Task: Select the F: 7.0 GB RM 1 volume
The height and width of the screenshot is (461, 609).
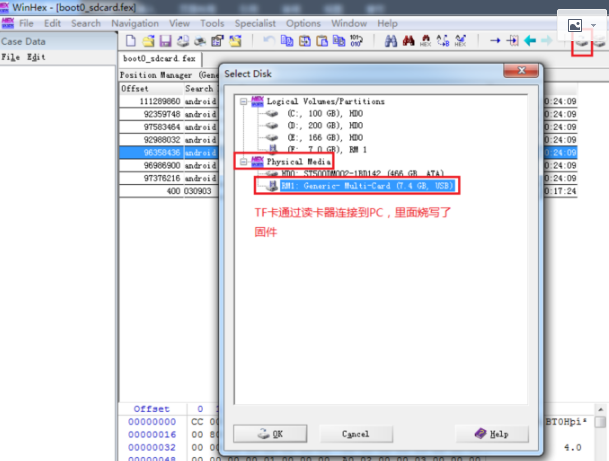Action: (x=327, y=150)
